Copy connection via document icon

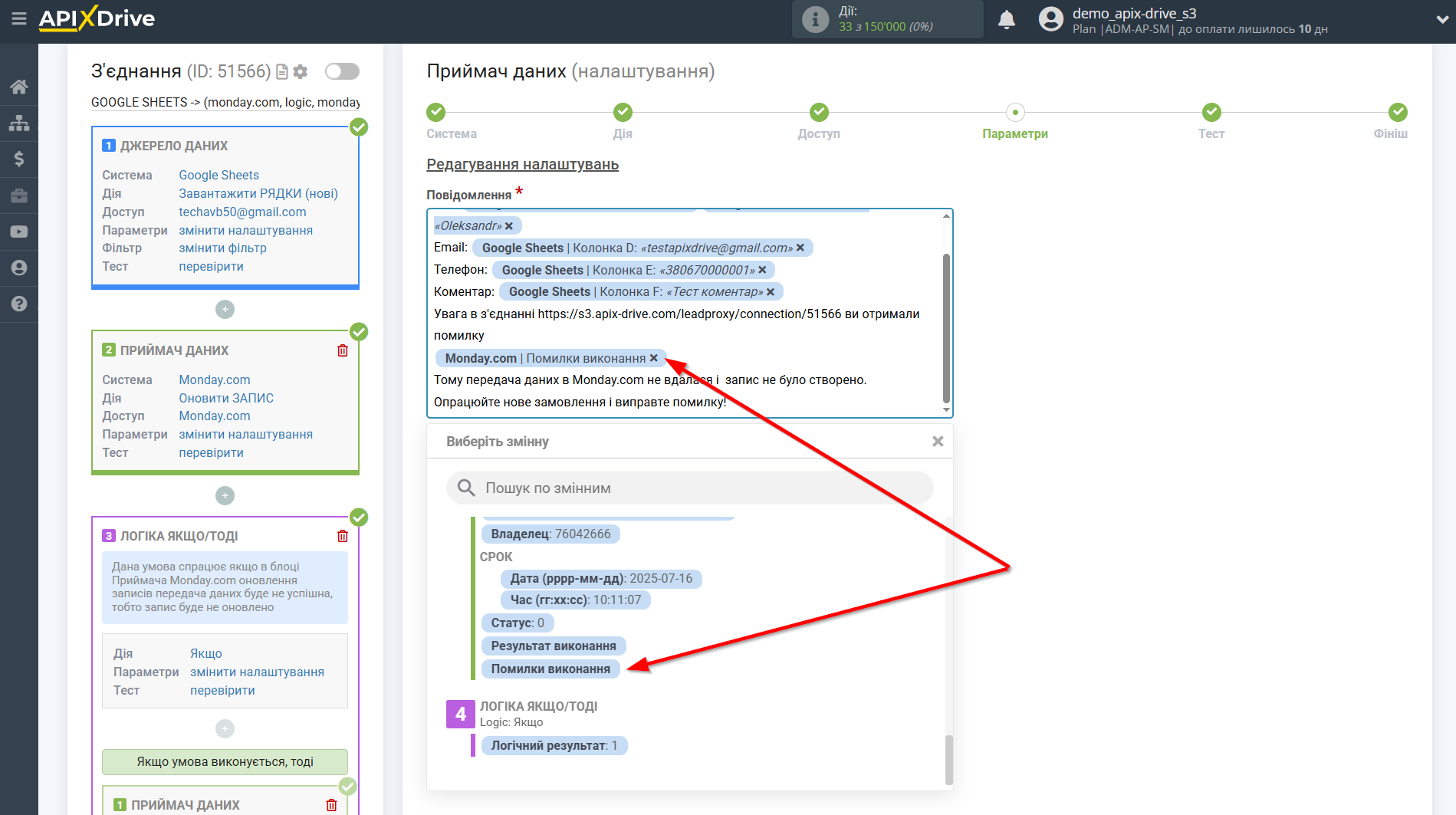(281, 71)
